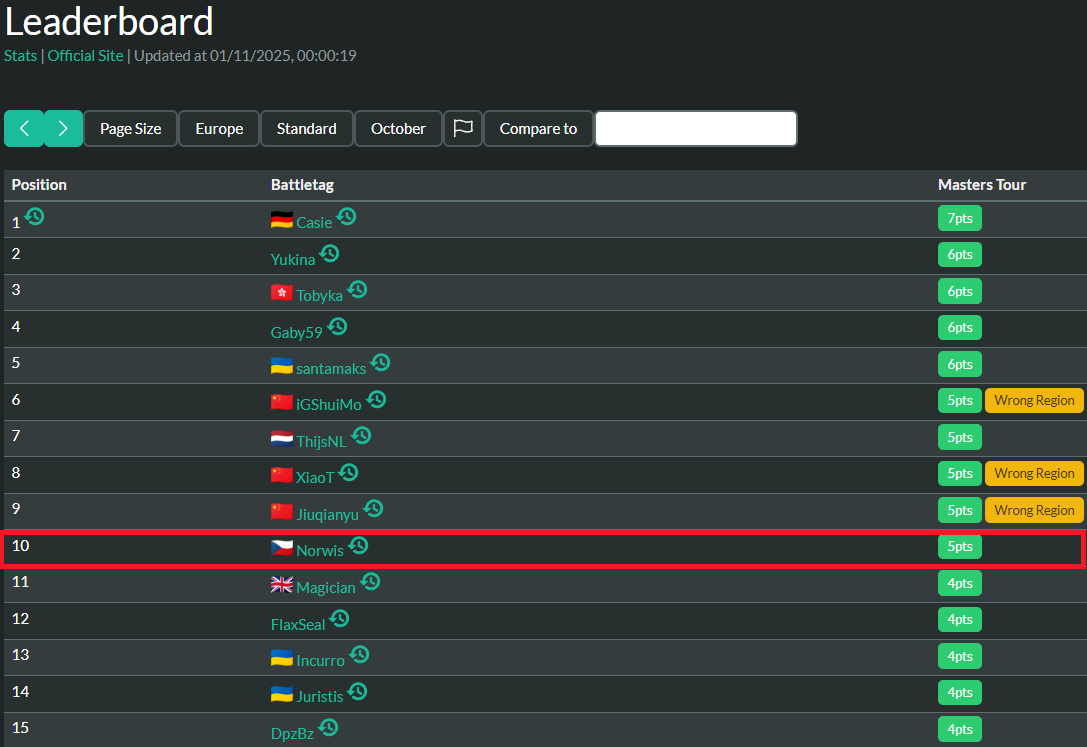The width and height of the screenshot is (1087, 747).
Task: Click the Czech flag beside Norwis
Action: pyautogui.click(x=281, y=548)
